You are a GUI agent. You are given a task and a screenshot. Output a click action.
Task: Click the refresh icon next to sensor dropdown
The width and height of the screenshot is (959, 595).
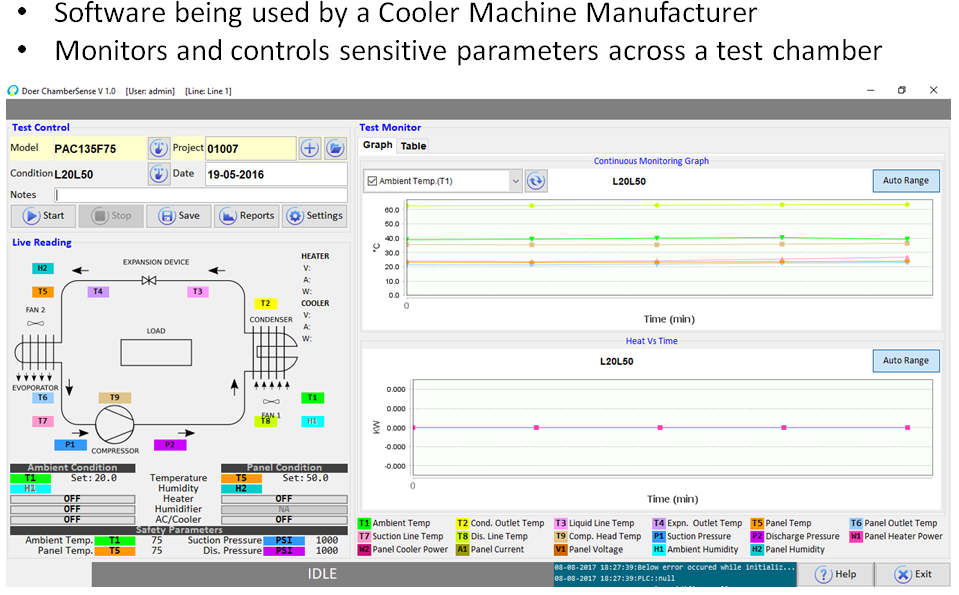(537, 181)
